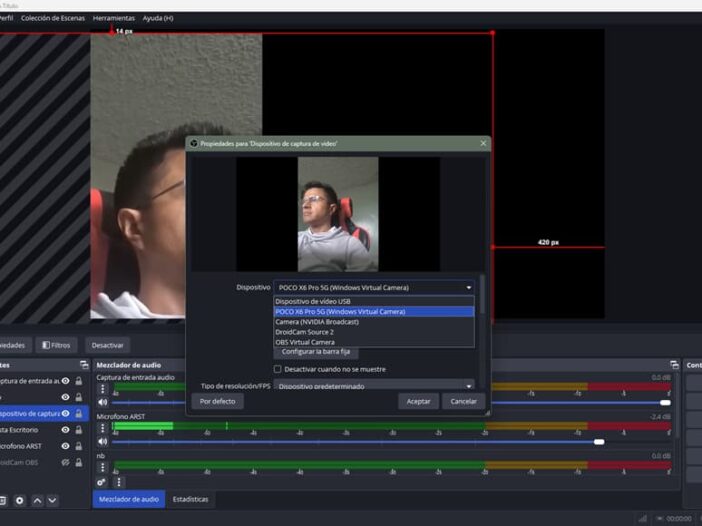Check Desactivar cuando no se muestre
The height and width of the screenshot is (526, 702).
(278, 369)
